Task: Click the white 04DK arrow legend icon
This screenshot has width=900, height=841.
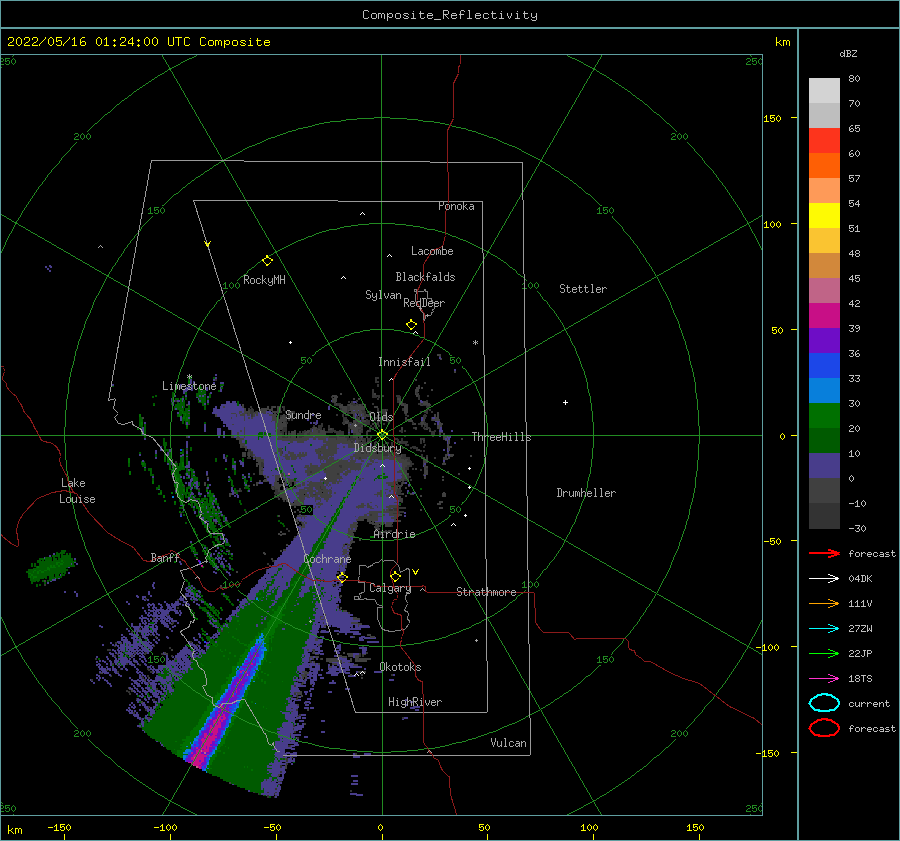Action: [824, 579]
